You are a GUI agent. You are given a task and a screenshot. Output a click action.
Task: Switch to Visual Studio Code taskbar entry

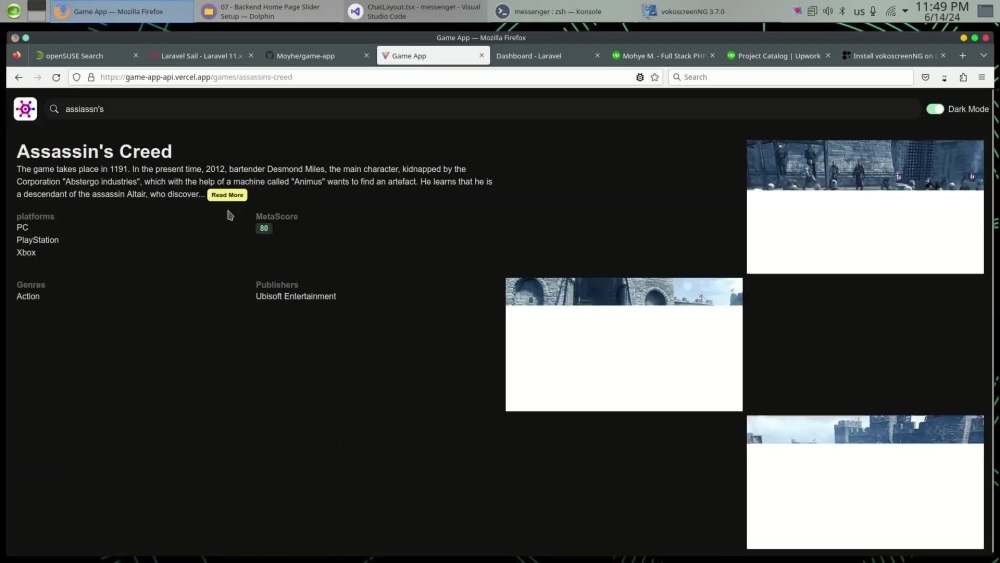(x=416, y=11)
